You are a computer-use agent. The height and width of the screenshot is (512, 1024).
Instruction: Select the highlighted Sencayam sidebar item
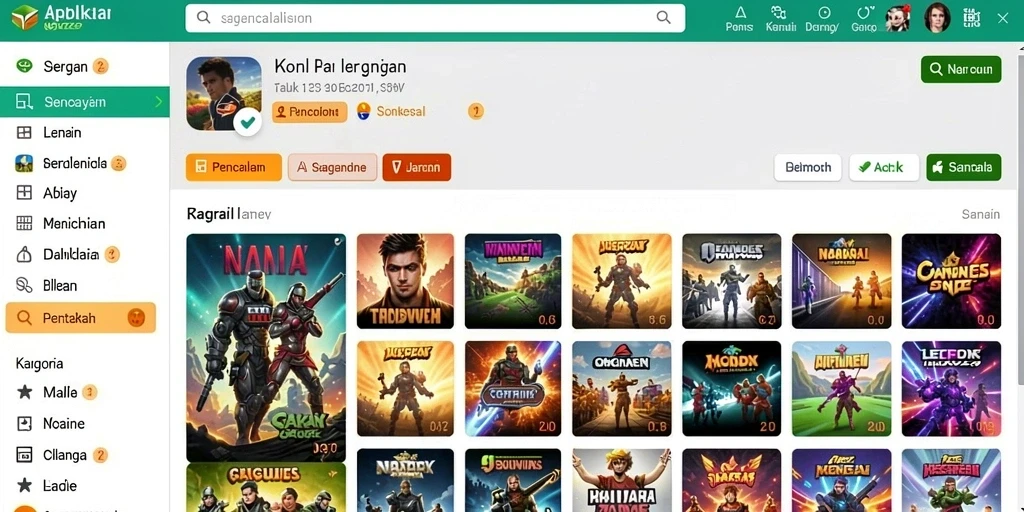pos(85,102)
